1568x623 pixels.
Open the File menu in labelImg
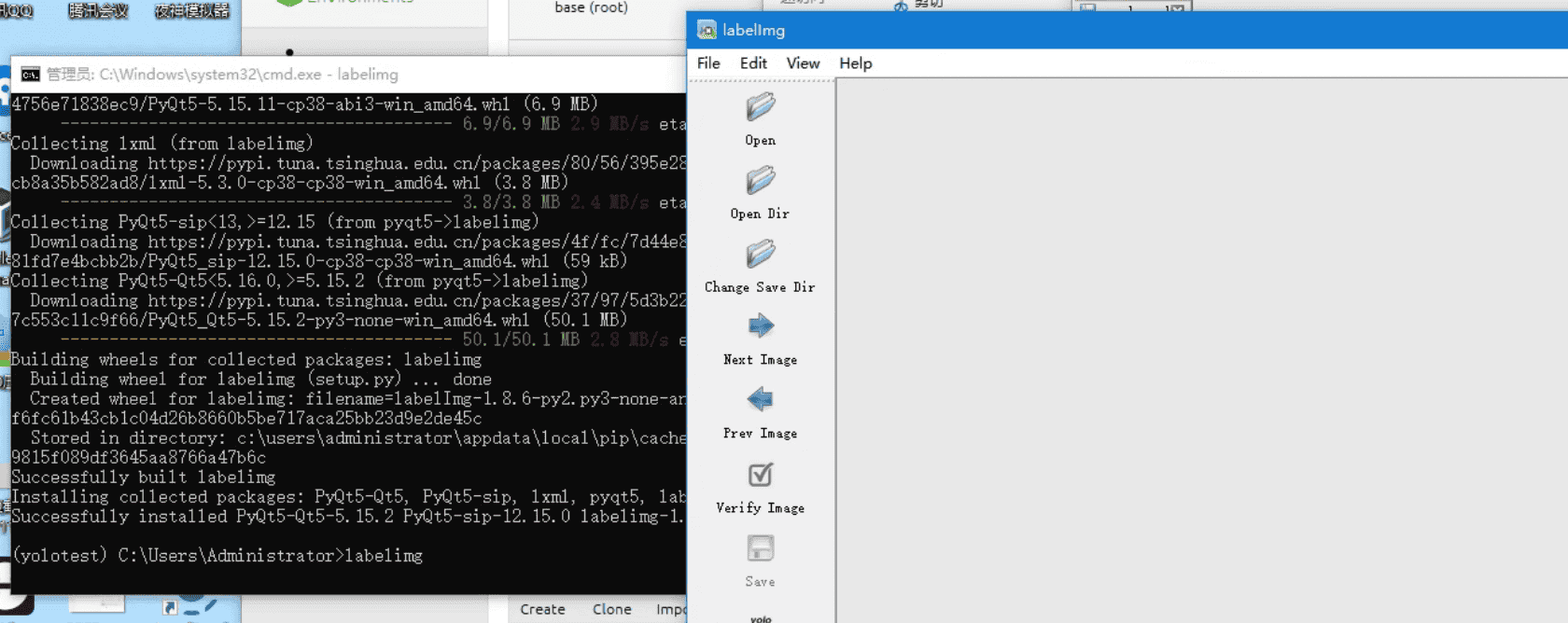tap(708, 63)
